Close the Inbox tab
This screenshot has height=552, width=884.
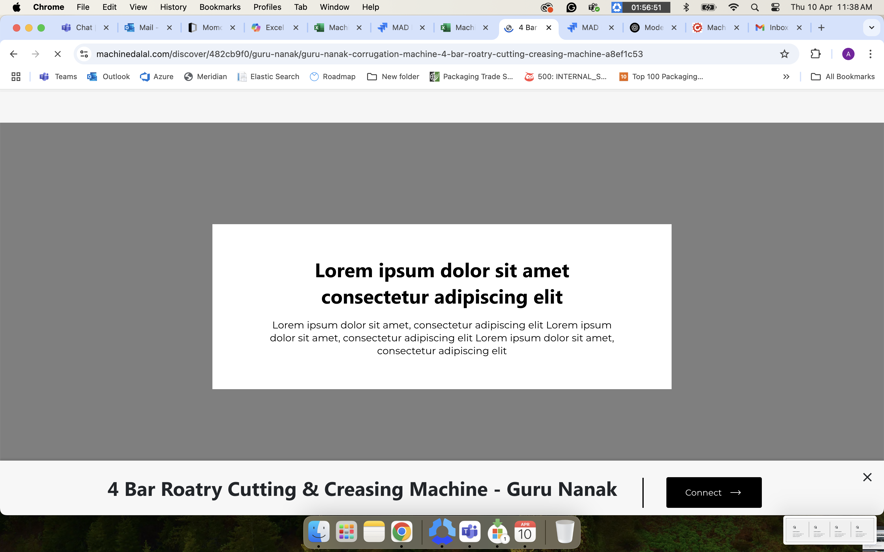click(799, 28)
